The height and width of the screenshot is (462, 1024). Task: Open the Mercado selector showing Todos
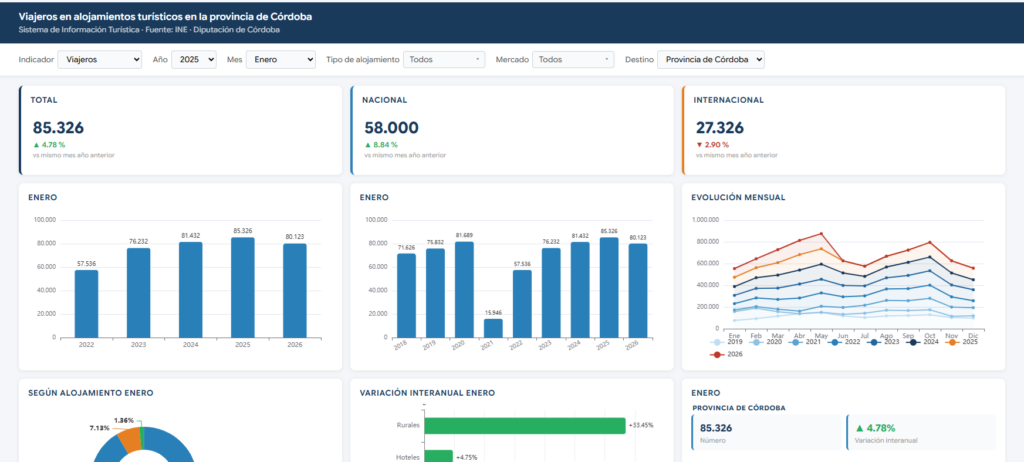pos(573,59)
